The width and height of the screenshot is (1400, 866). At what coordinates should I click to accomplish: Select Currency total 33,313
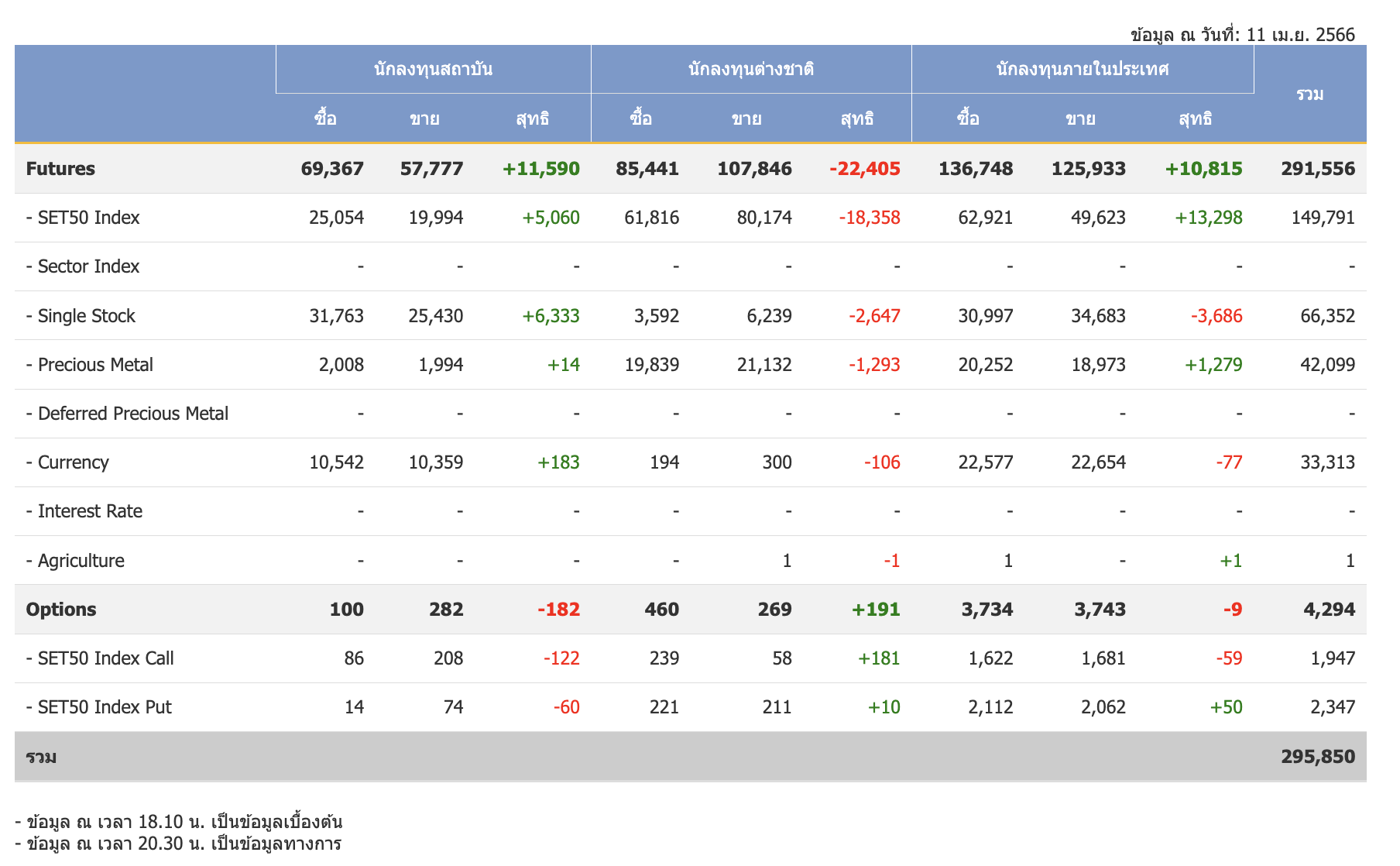[1328, 462]
